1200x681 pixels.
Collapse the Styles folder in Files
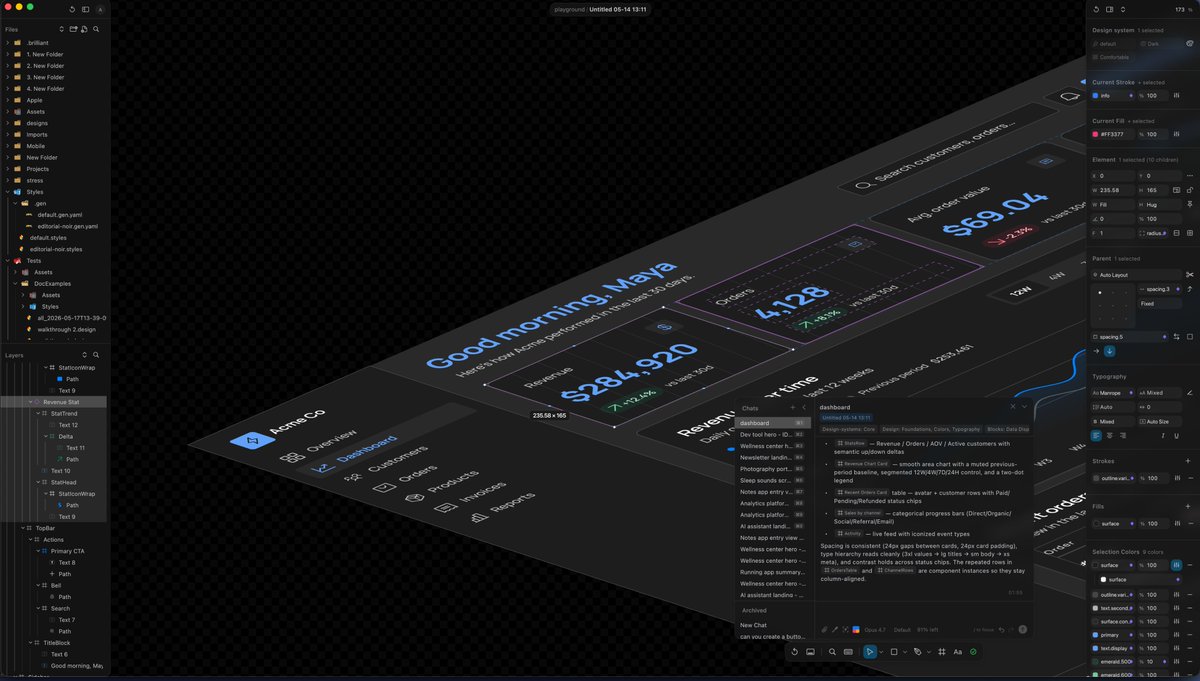click(7, 191)
